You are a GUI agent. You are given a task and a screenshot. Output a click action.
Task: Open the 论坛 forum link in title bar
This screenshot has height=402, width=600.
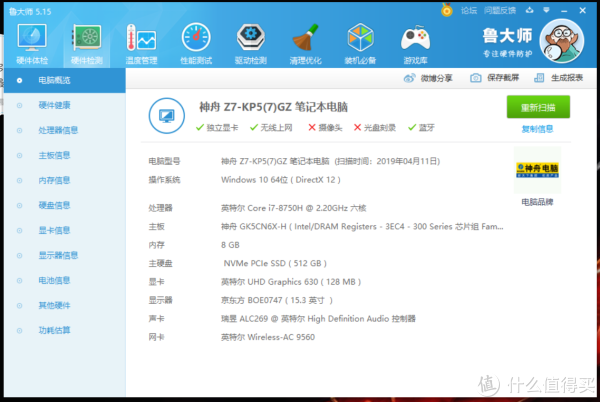(x=468, y=9)
